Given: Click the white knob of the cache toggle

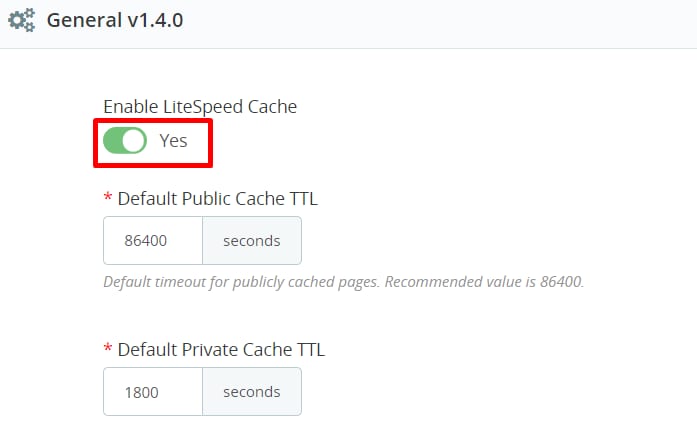Looking at the screenshot, I should [134, 141].
